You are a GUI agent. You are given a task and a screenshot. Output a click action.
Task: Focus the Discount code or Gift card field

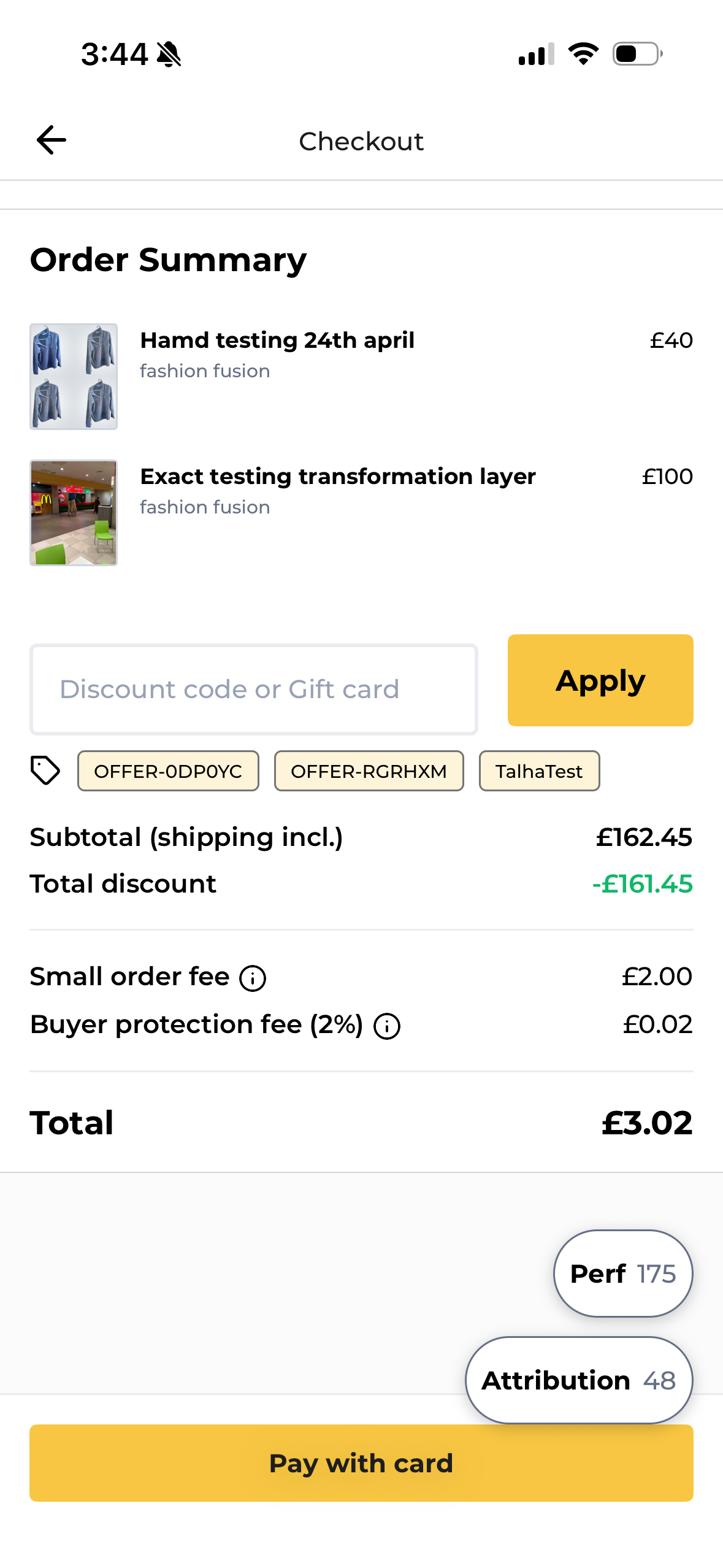[254, 690]
